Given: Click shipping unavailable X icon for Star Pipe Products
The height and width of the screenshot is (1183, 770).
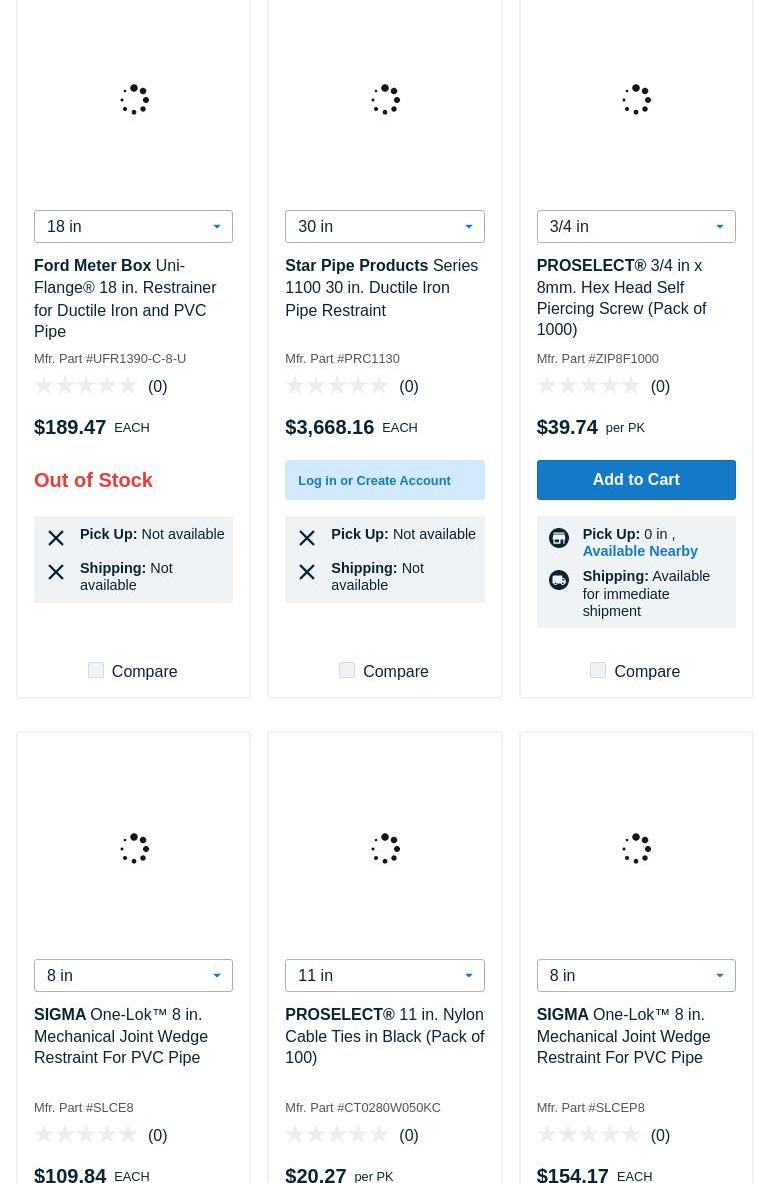Looking at the screenshot, I should (307, 572).
